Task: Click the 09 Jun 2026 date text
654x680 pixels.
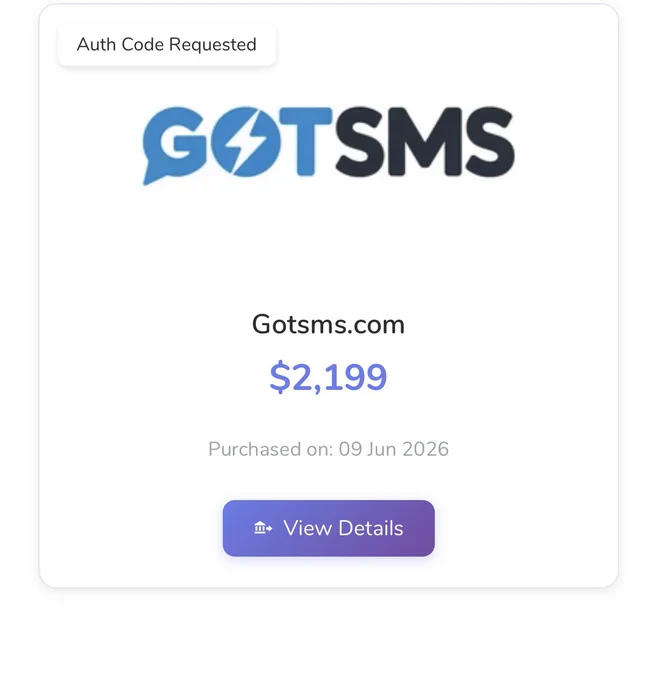Action: click(x=394, y=449)
